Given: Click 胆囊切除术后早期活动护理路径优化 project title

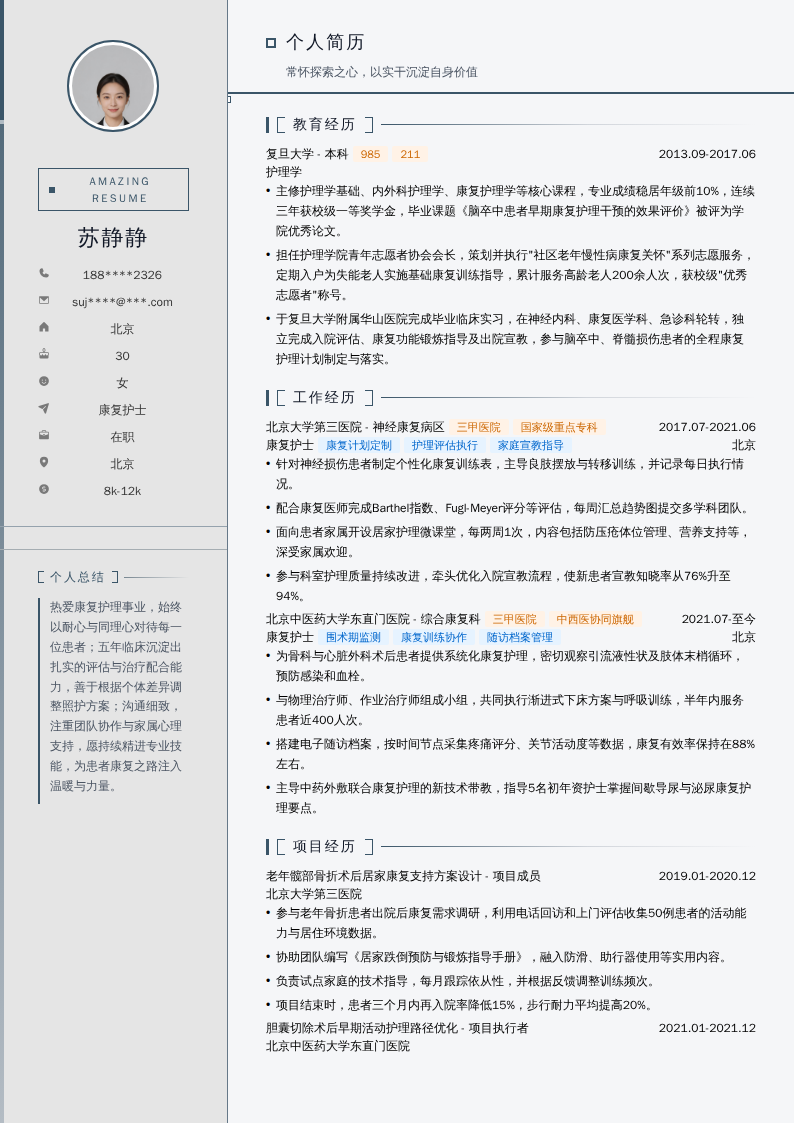Looking at the screenshot, I should tap(397, 1028).
